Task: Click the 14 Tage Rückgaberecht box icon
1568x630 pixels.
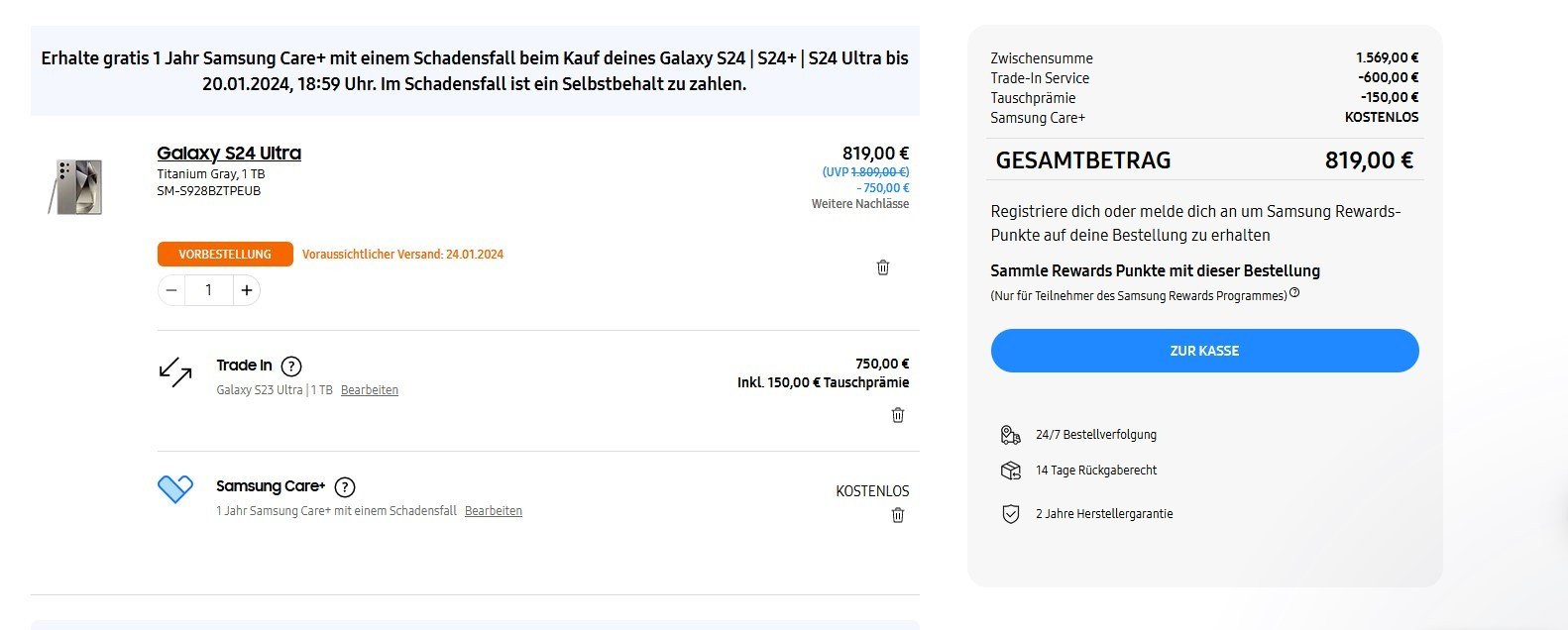Action: tap(1010, 471)
